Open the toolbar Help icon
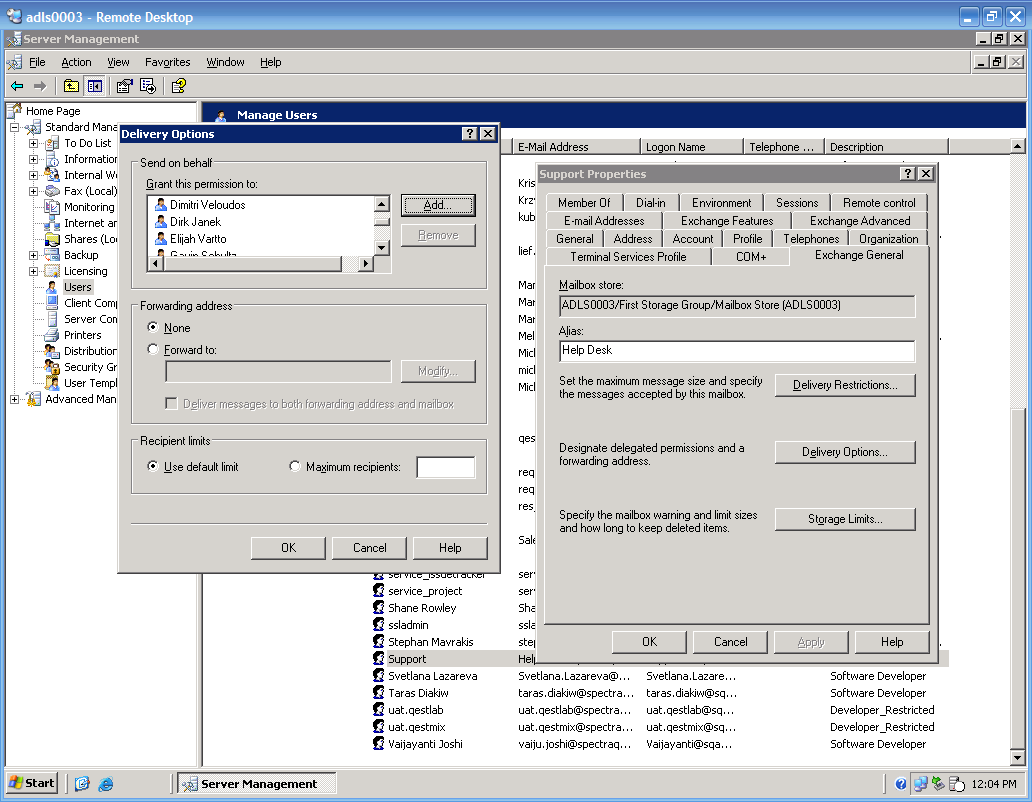Image resolution: width=1032 pixels, height=802 pixels. (178, 86)
